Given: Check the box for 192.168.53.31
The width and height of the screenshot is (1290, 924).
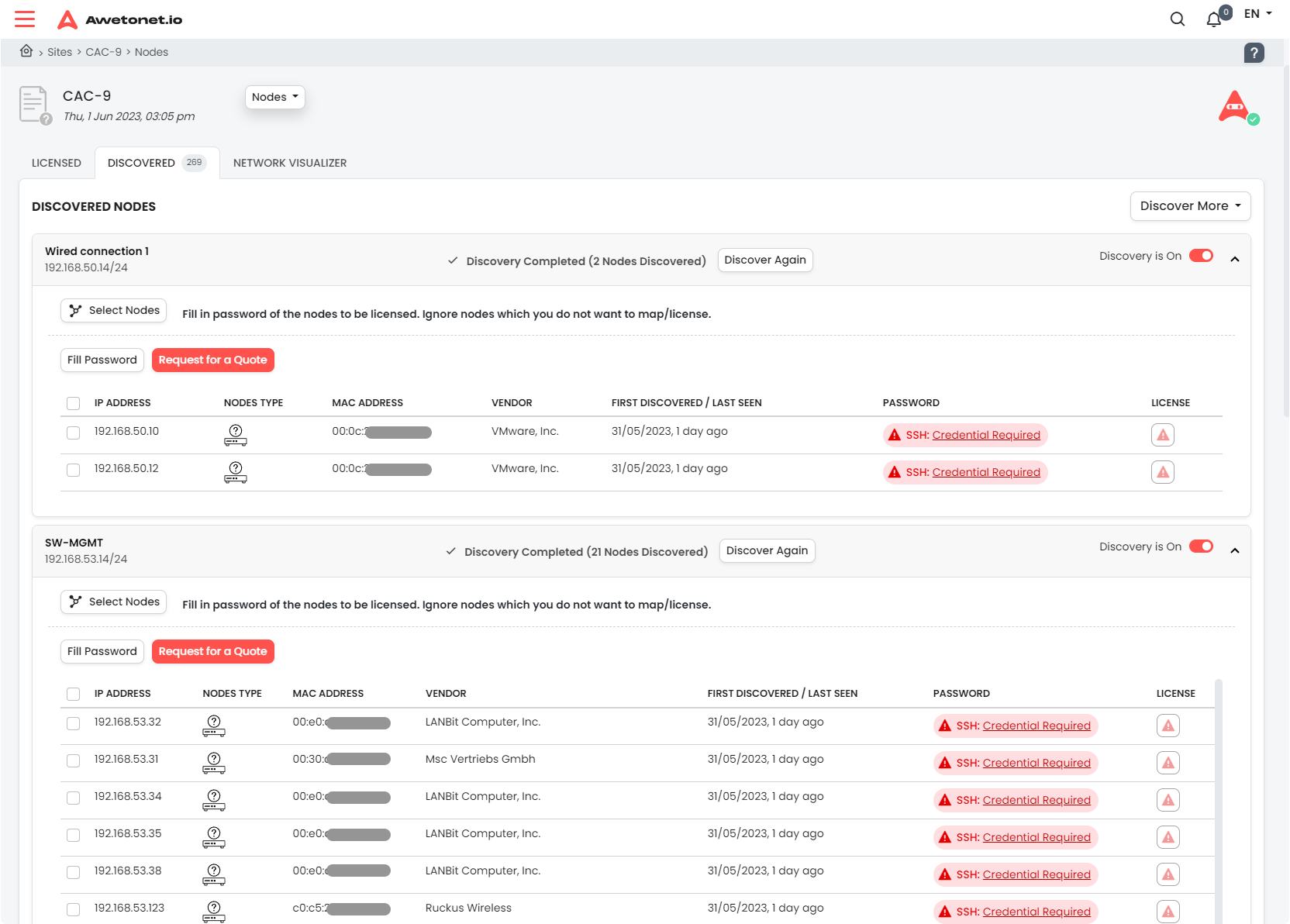Looking at the screenshot, I should [x=74, y=760].
